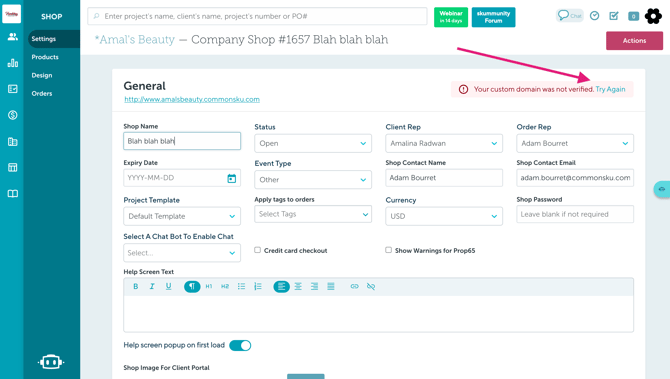Open the Currency dropdown
Viewport: 670px width, 379px height.
[444, 216]
